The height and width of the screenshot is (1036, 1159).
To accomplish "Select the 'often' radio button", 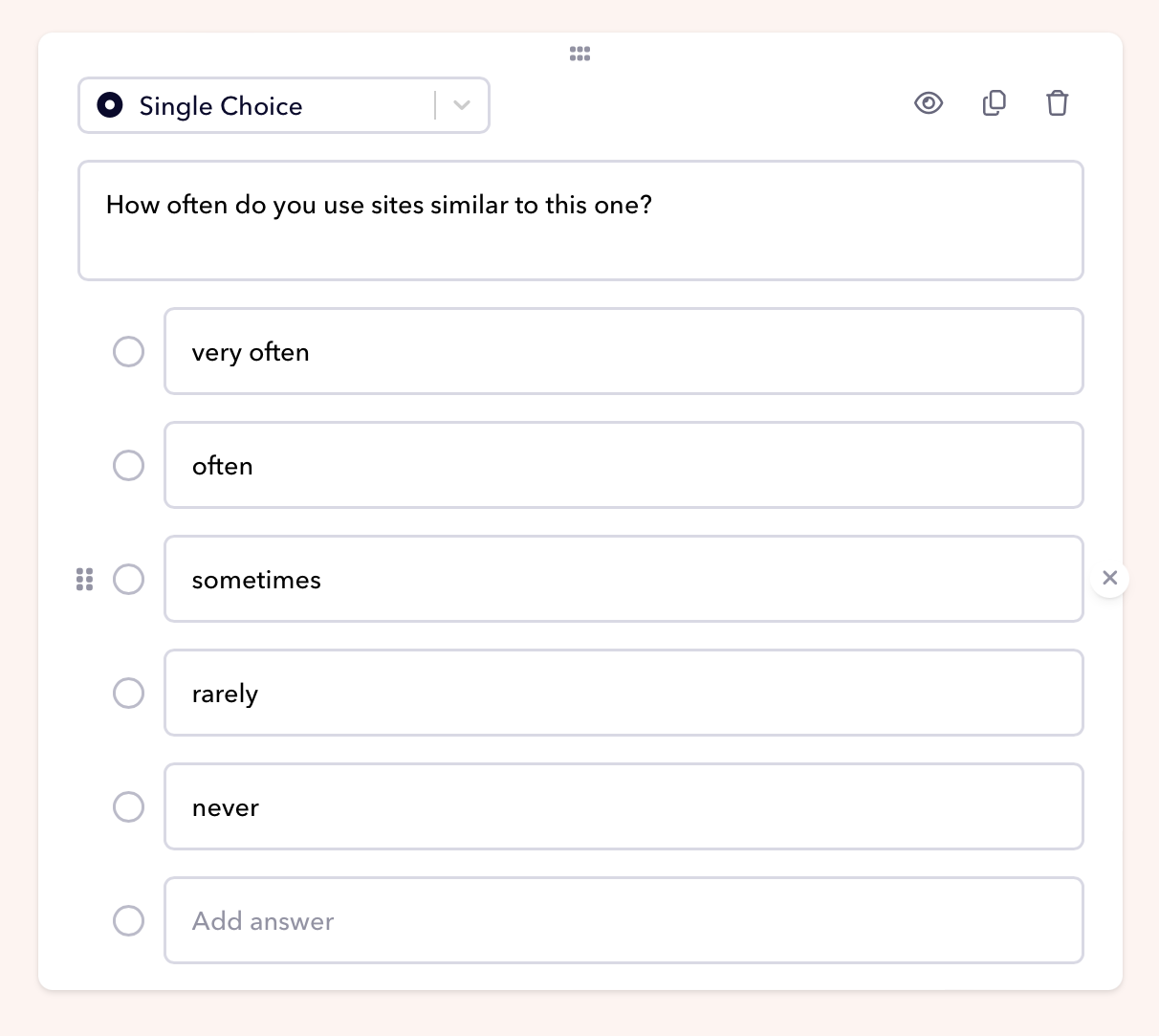I will click(x=129, y=466).
